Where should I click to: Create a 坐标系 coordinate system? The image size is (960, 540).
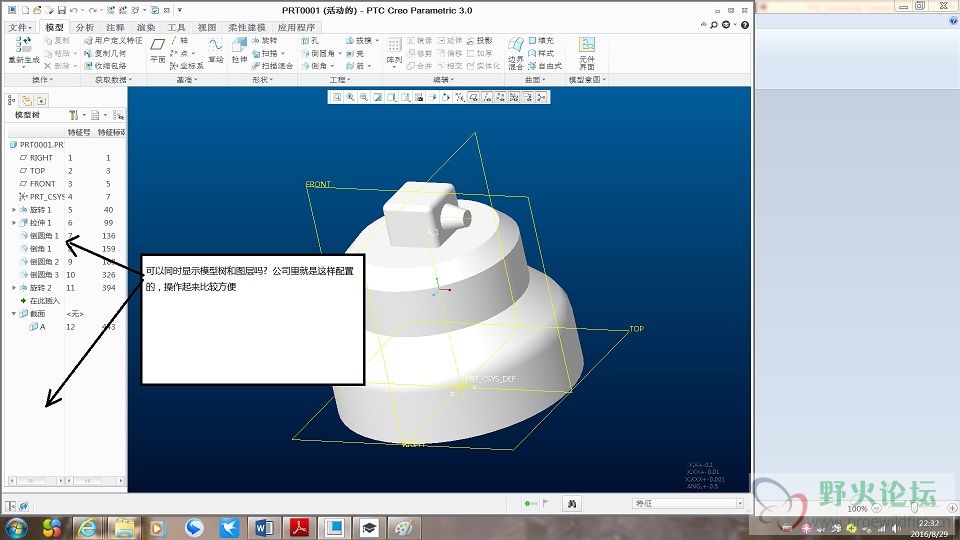click(187, 66)
